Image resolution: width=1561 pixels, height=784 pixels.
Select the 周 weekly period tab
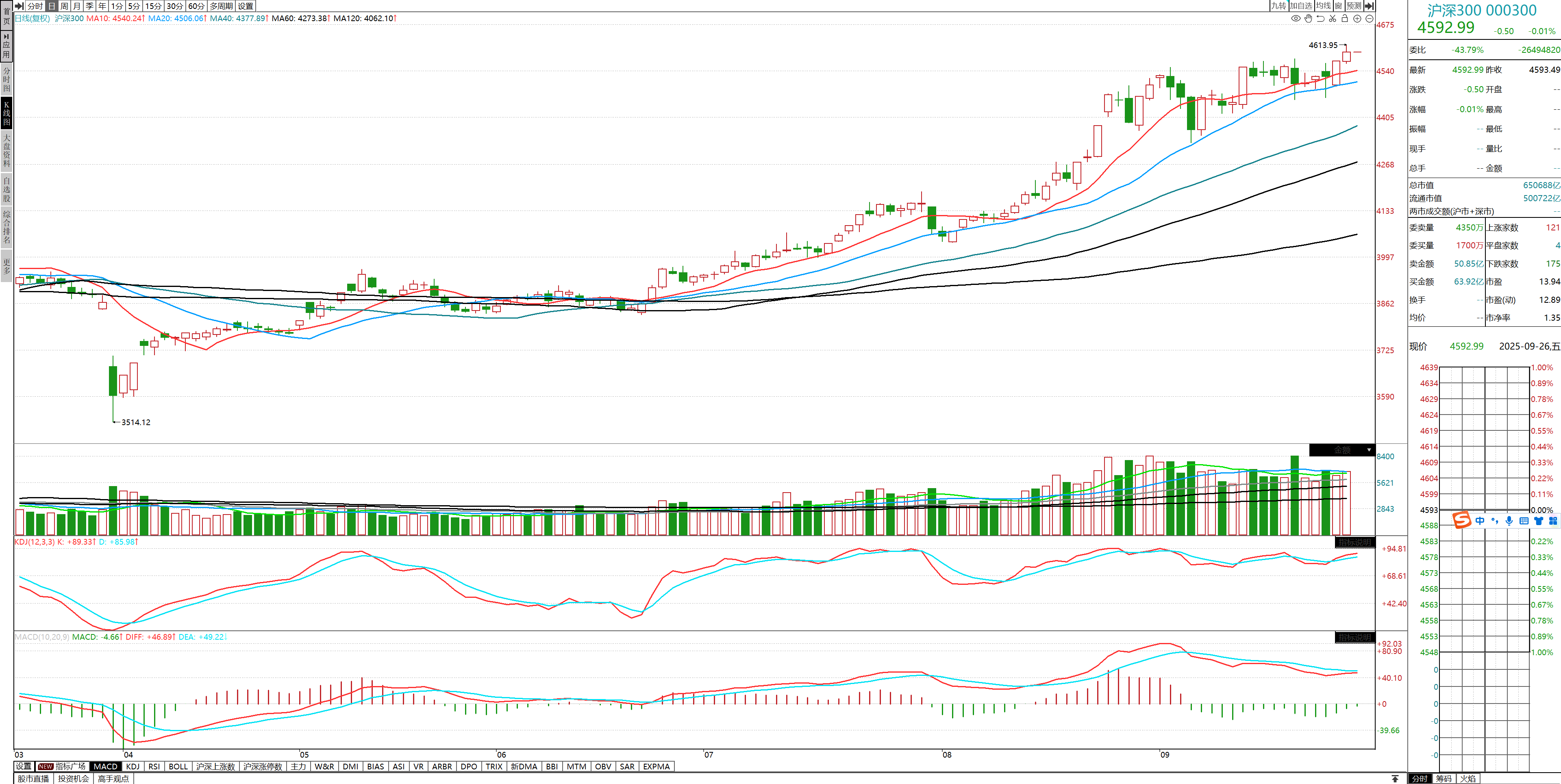64,5
